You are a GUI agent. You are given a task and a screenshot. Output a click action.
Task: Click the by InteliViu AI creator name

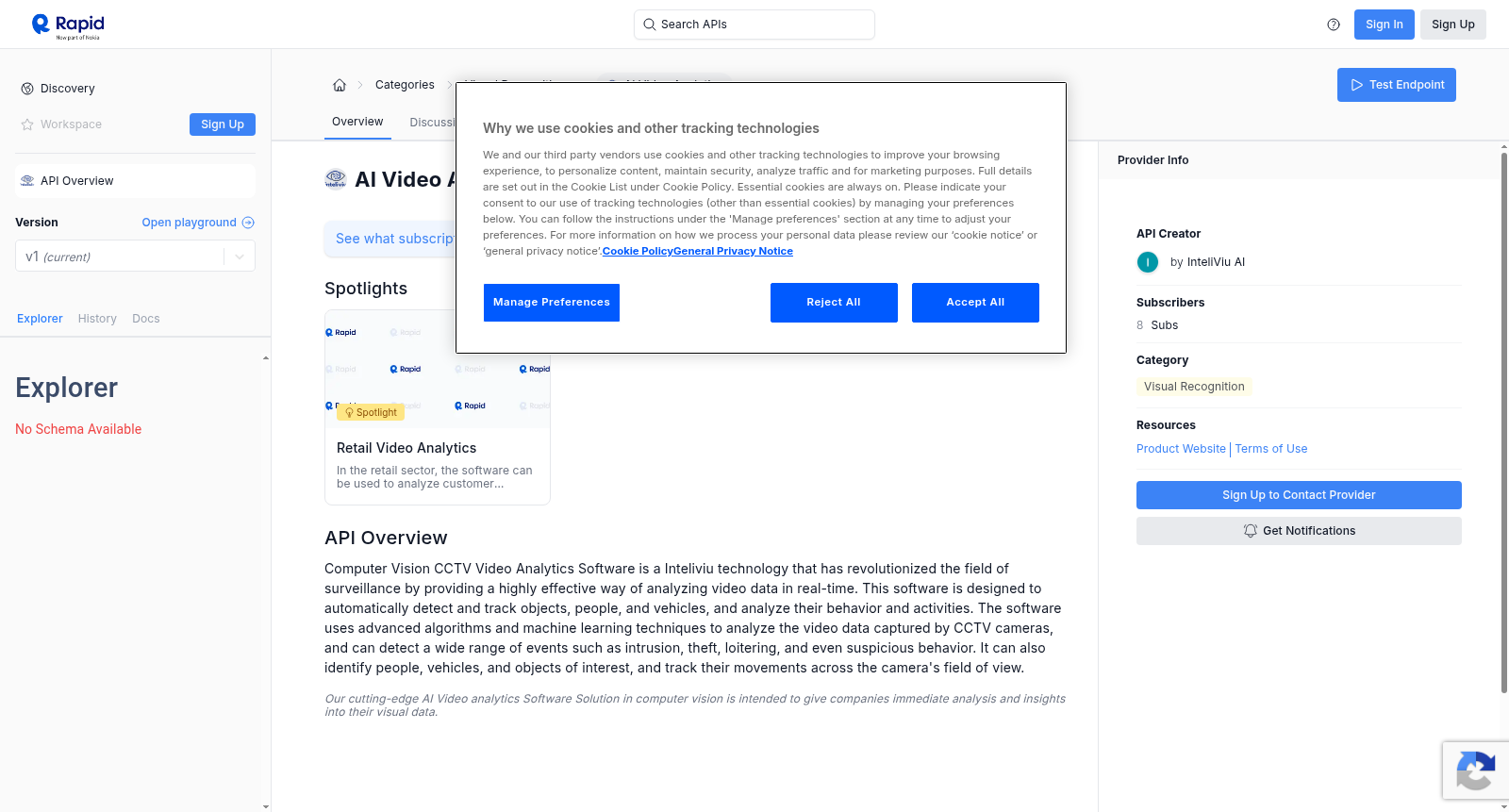coord(1207,262)
